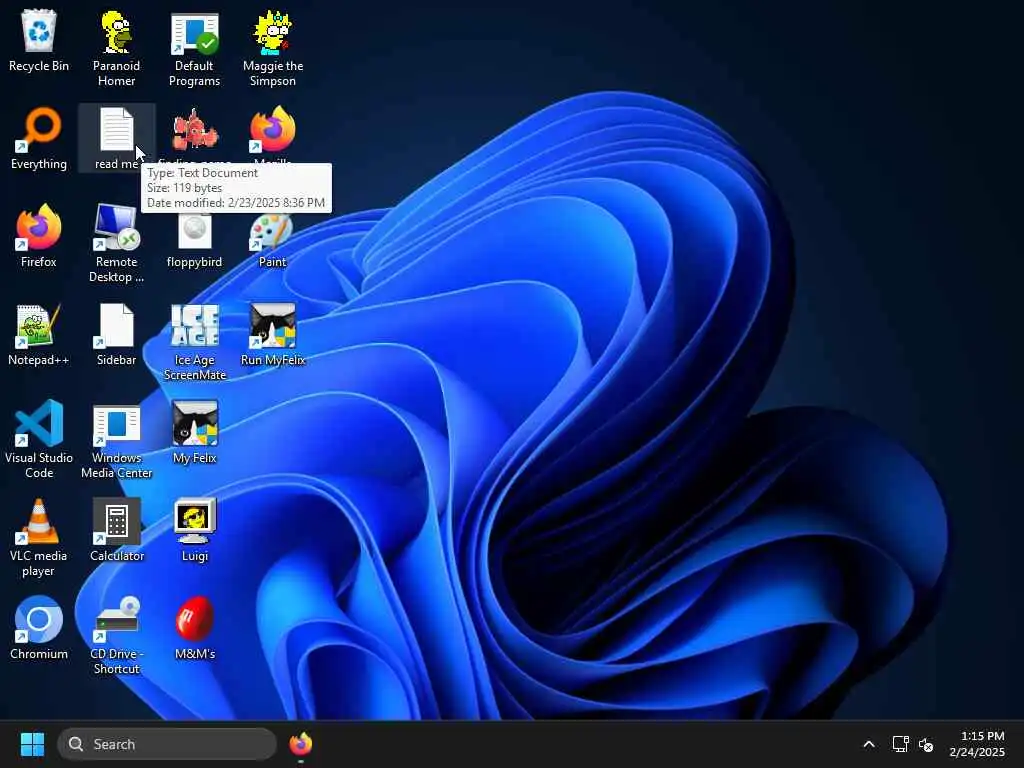1024x768 pixels.
Task: Select the floppybird desktop icon
Action: (195, 240)
